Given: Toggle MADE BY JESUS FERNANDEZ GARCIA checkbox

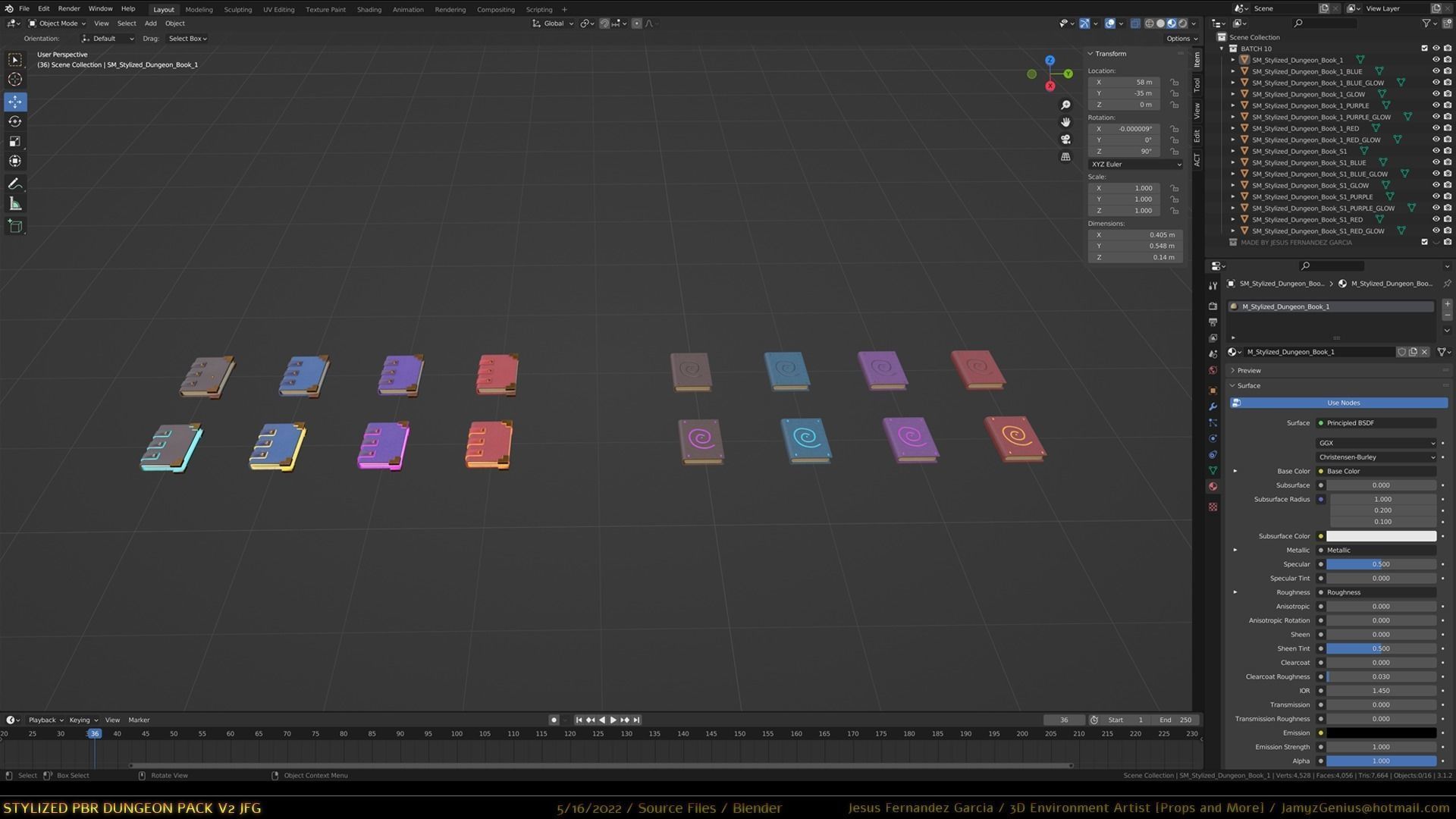Looking at the screenshot, I should [1424, 243].
